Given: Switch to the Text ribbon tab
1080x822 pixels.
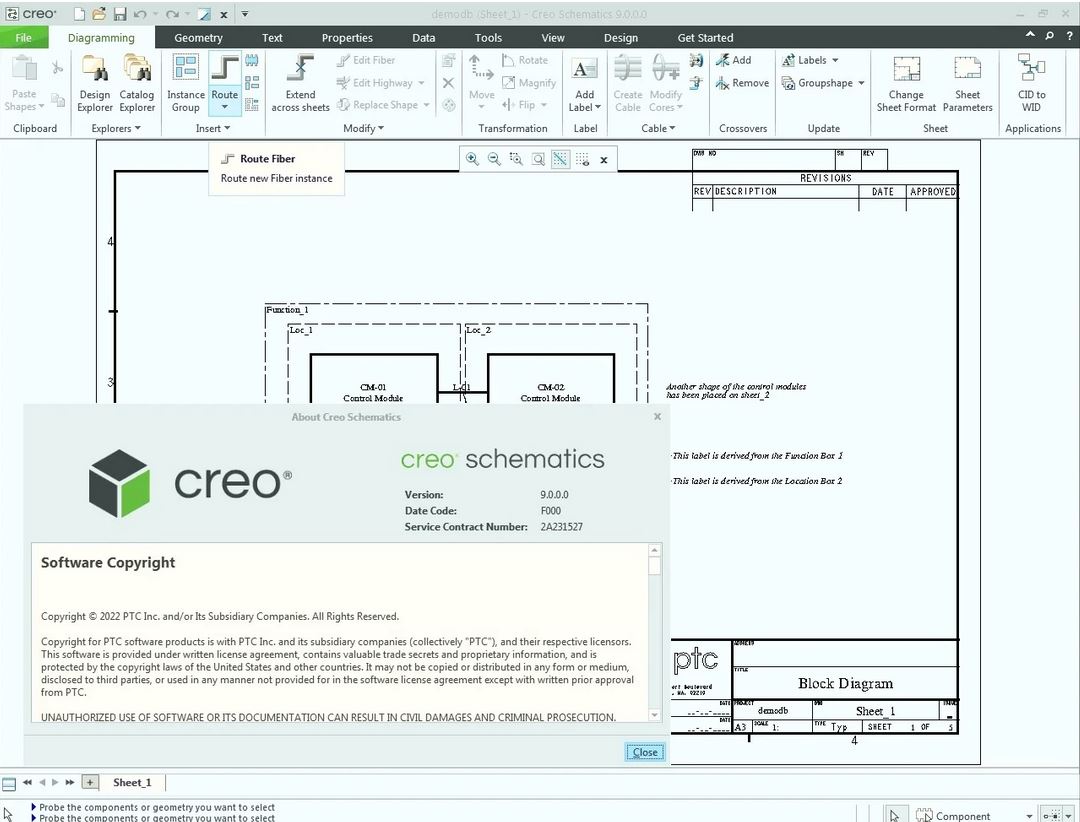Looking at the screenshot, I should [x=272, y=38].
